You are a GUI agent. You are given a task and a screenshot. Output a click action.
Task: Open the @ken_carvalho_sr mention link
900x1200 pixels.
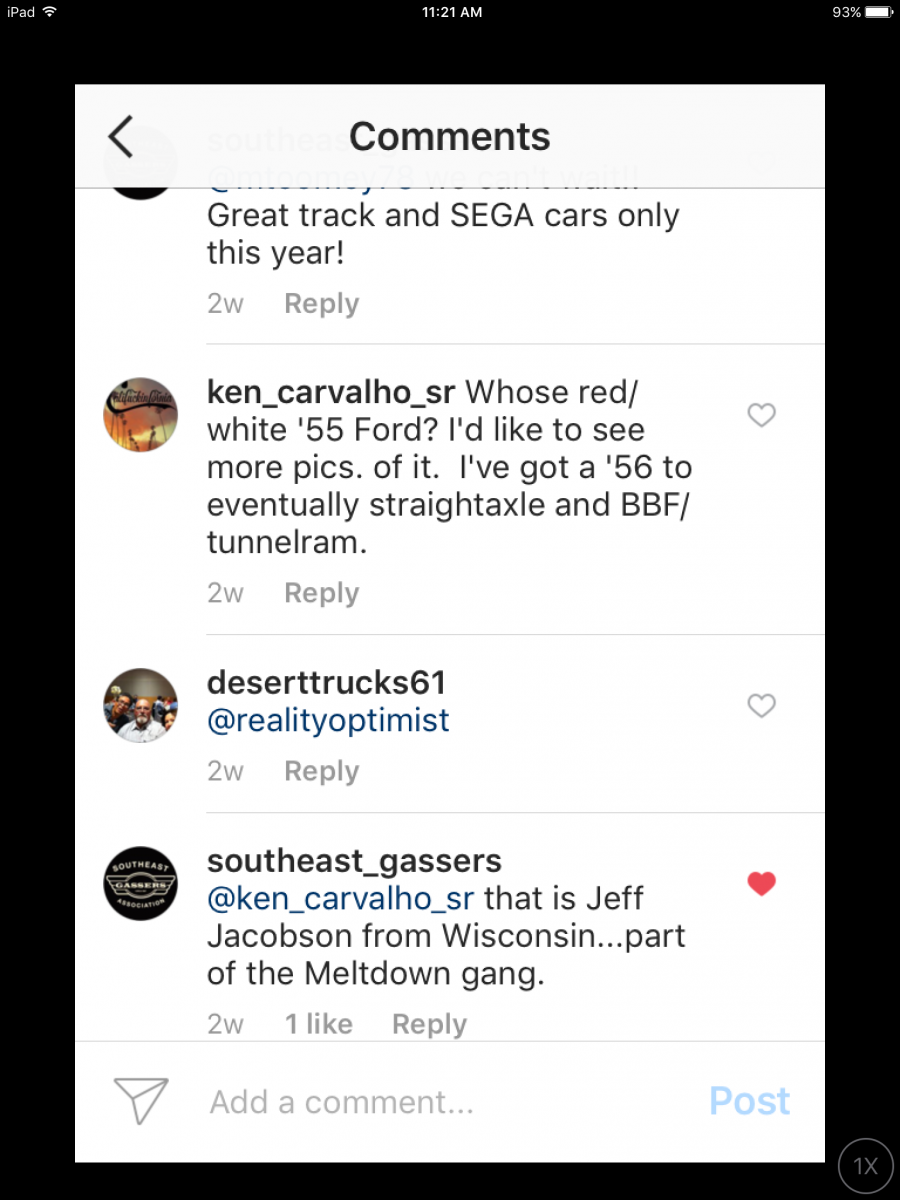tap(340, 898)
